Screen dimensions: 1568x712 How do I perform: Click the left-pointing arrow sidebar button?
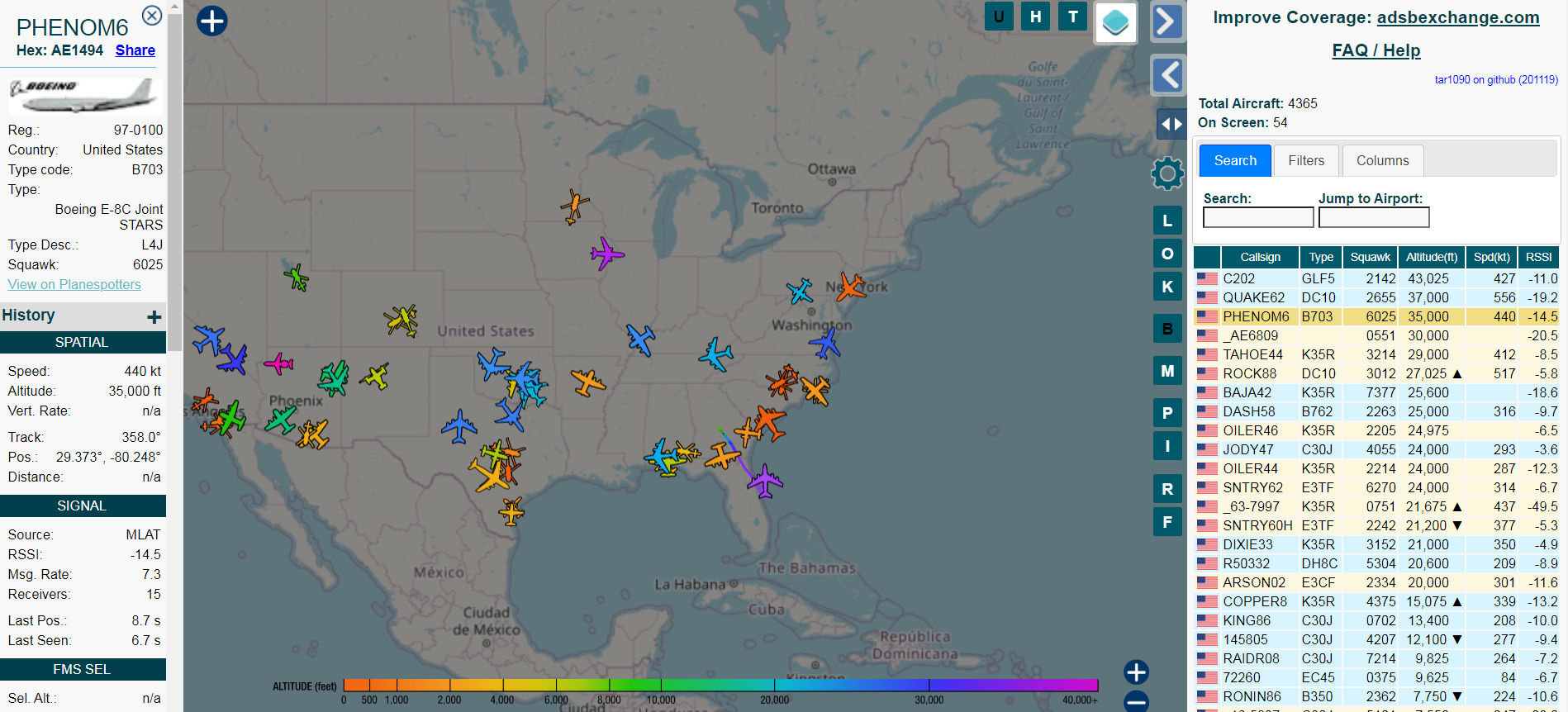point(1168,76)
